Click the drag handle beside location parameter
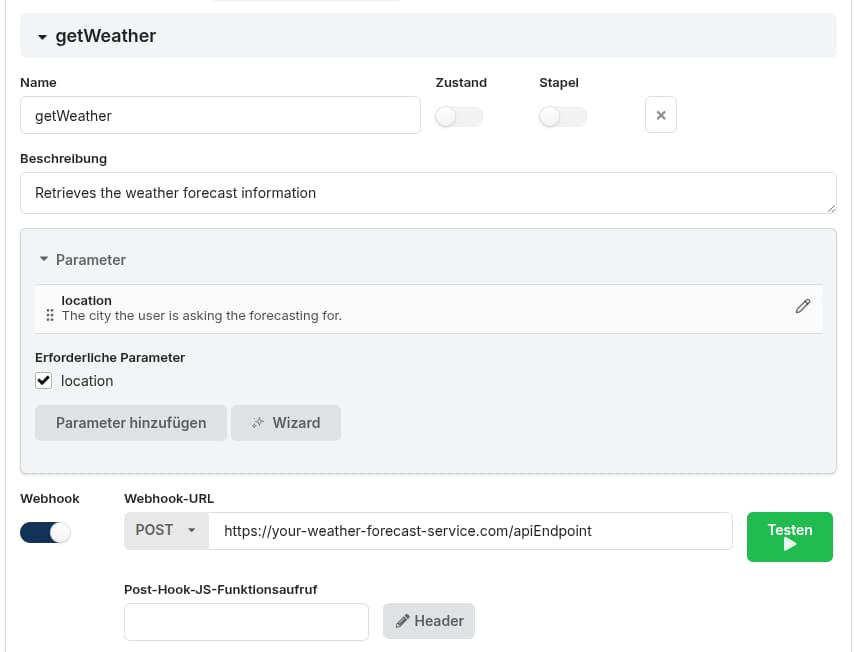The height and width of the screenshot is (652, 857). tap(50, 315)
